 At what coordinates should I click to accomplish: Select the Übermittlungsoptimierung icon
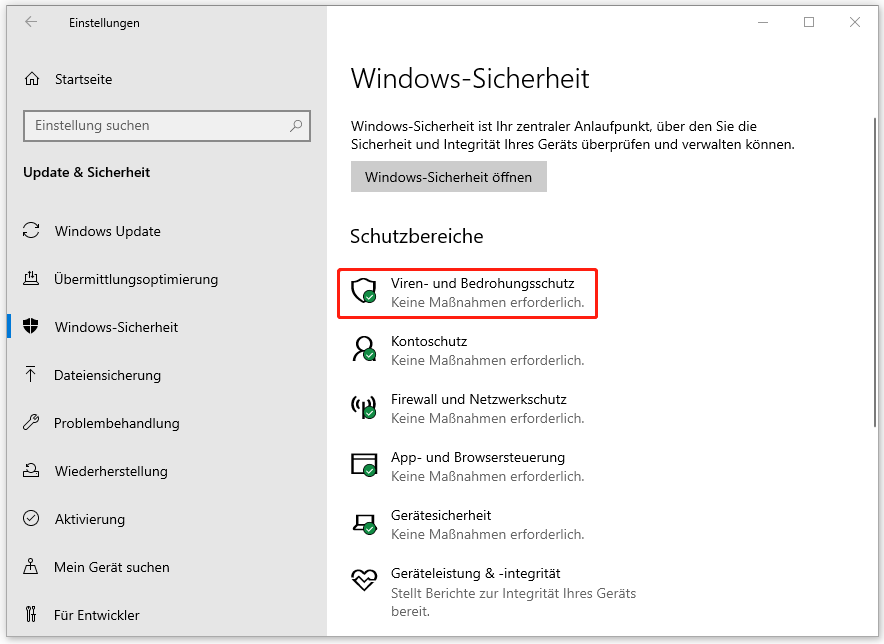coord(31,279)
